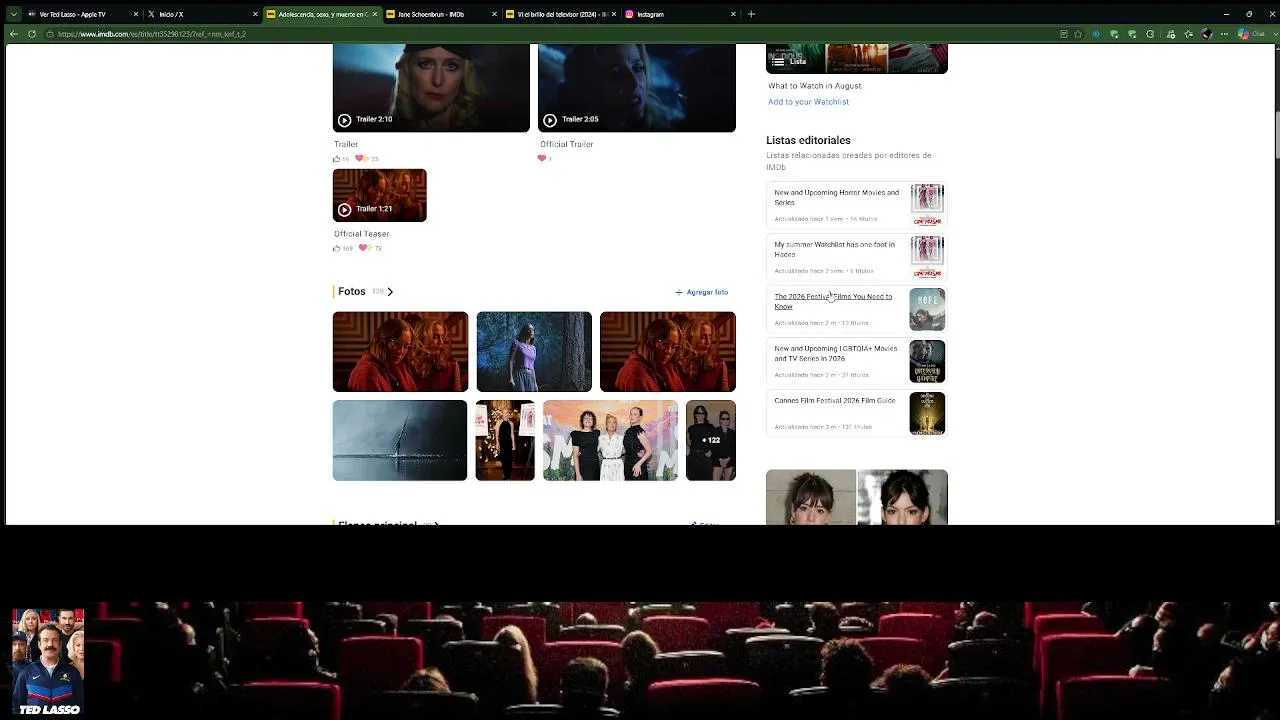Open 'What to Watch in August' text
1280x720 pixels.
click(x=815, y=86)
